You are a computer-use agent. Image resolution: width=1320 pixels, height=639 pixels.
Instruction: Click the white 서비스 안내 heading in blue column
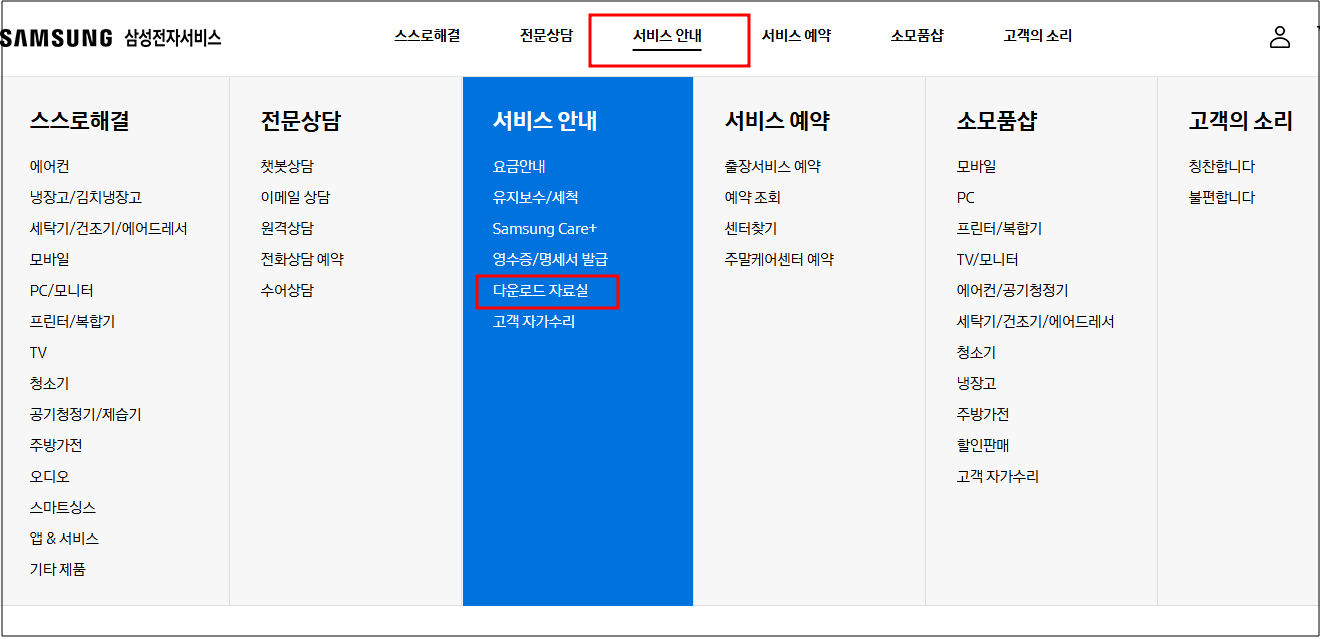point(545,122)
